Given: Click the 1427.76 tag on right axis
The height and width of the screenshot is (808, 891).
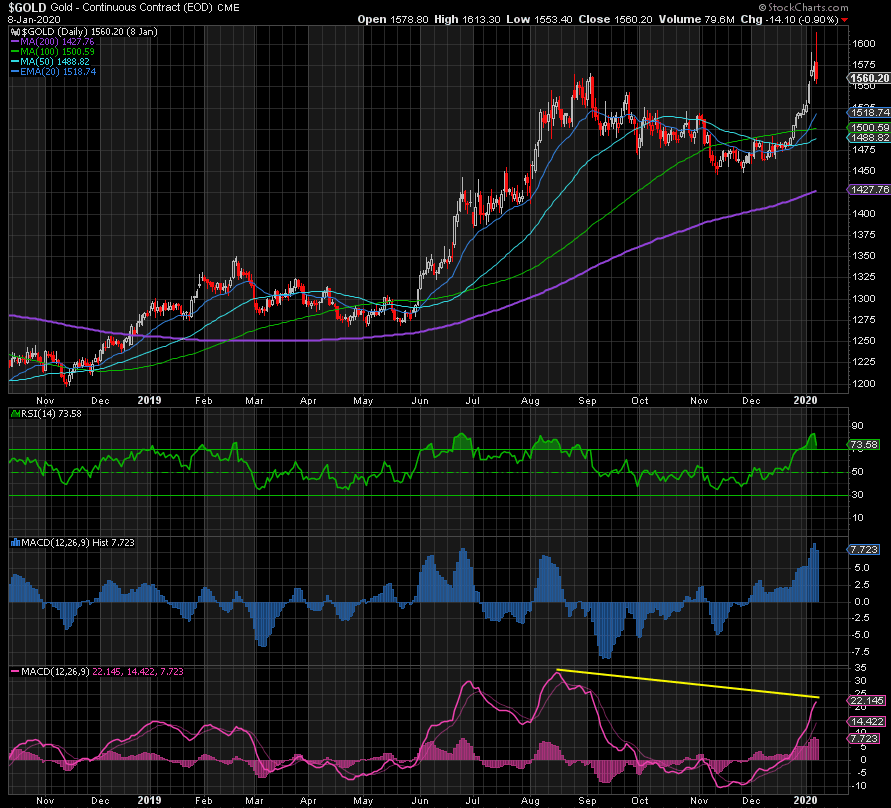Looking at the screenshot, I should [869, 190].
